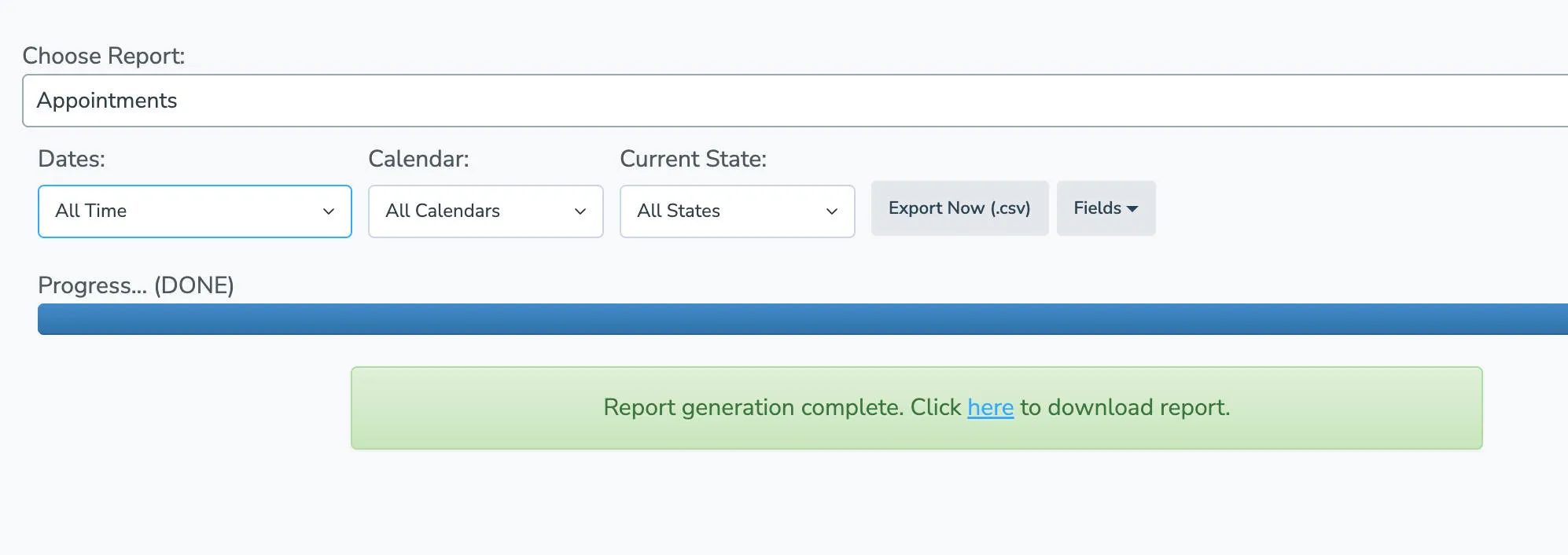Click Export Now (.csv) to generate the export
1568x555 pixels.
959,208
